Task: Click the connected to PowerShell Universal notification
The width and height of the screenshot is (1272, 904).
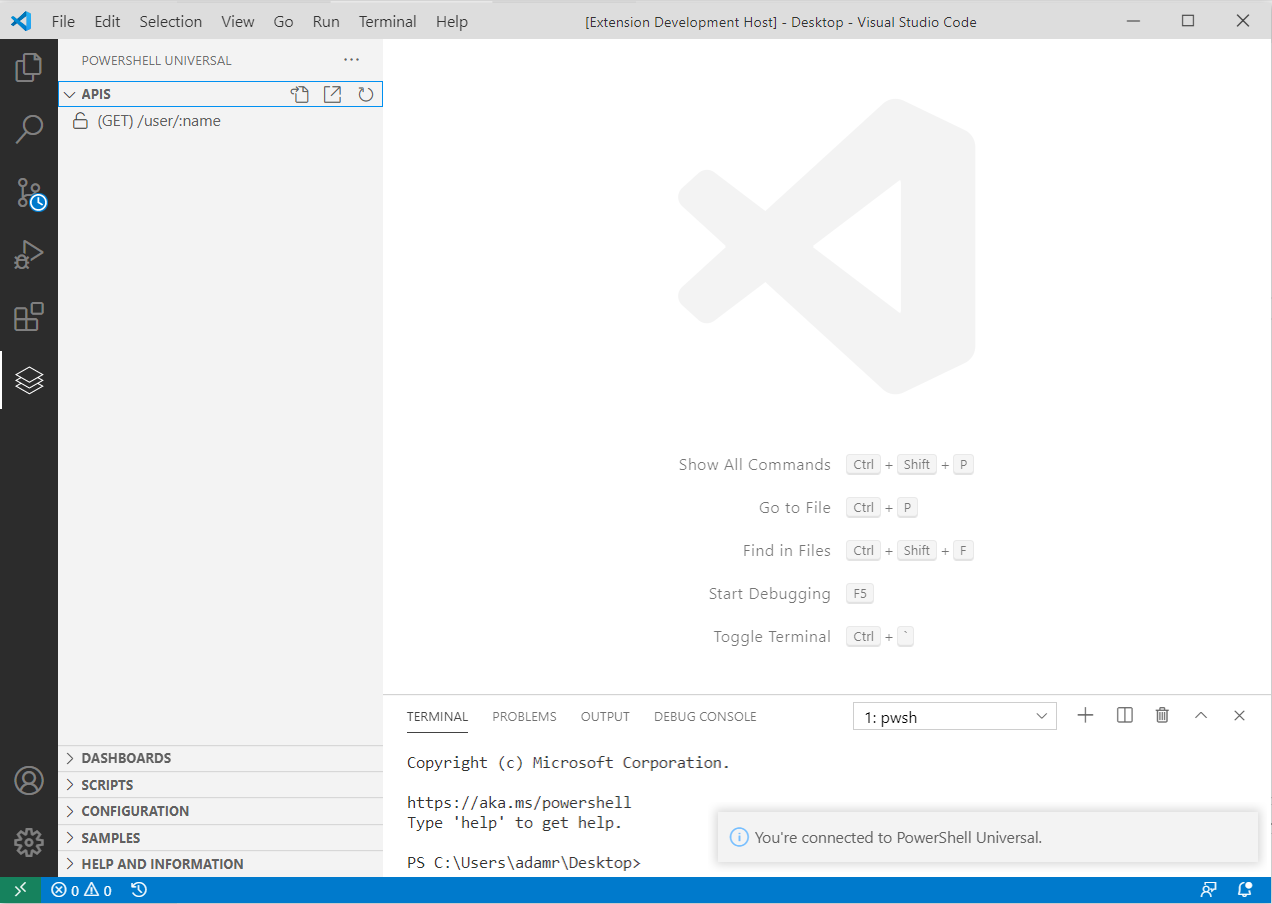Action: [x=987, y=837]
